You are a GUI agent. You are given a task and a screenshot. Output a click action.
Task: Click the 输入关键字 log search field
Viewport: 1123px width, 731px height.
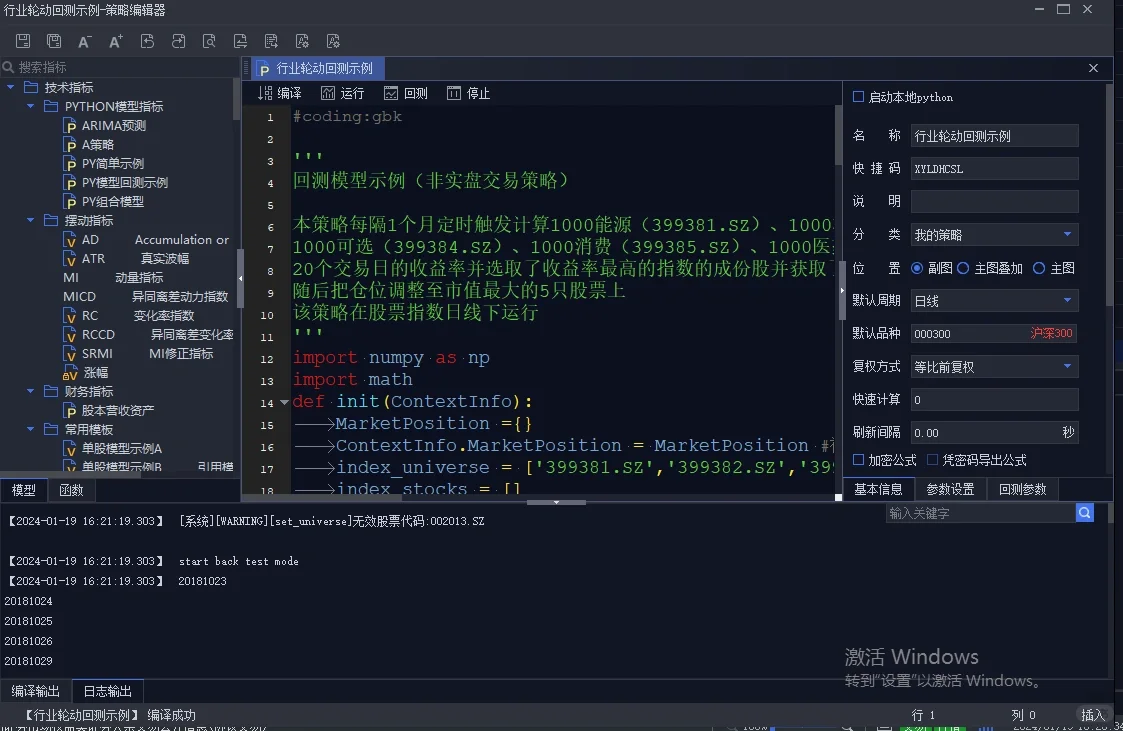click(980, 513)
